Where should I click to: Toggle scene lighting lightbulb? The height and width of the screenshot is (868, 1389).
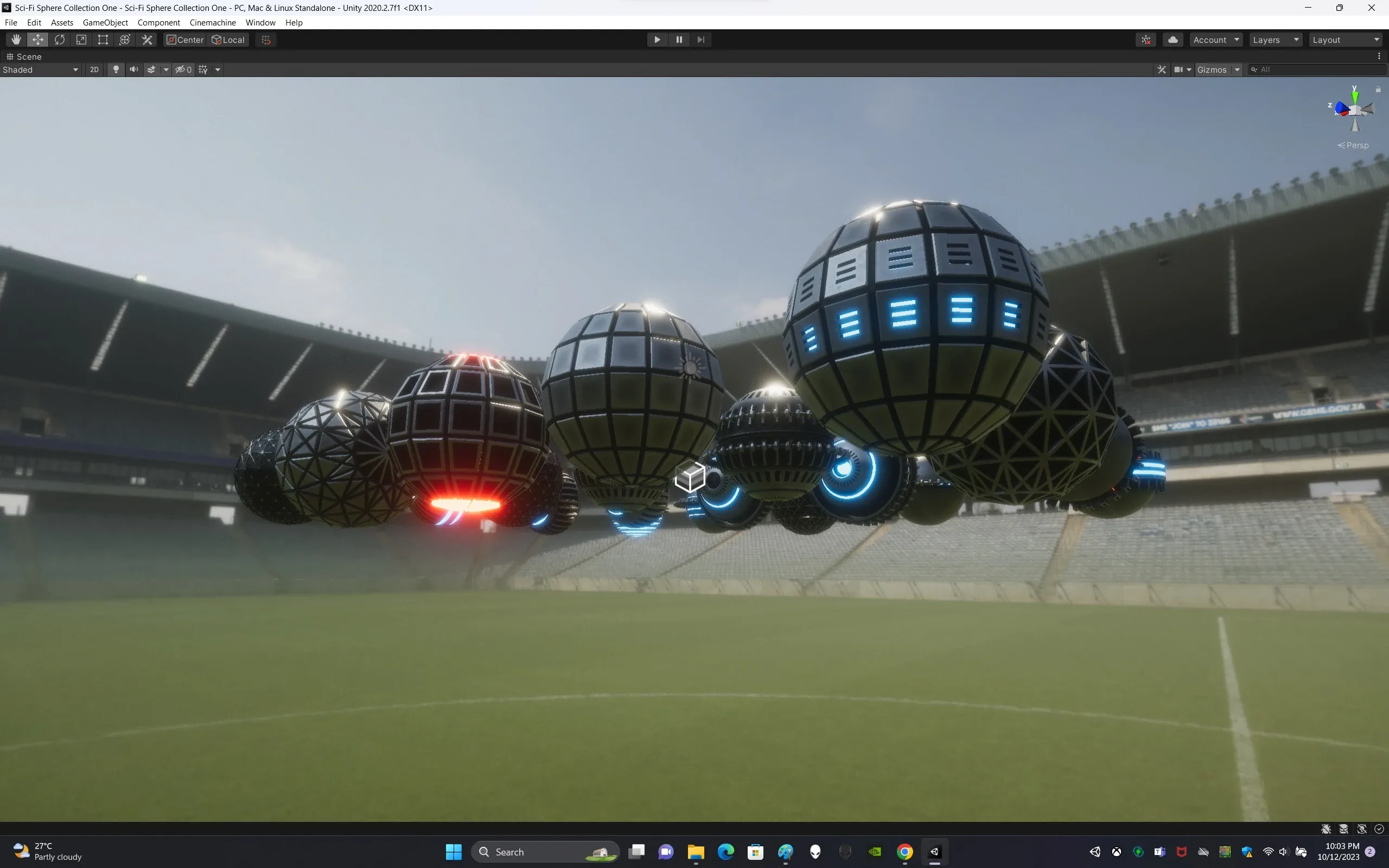[x=116, y=69]
